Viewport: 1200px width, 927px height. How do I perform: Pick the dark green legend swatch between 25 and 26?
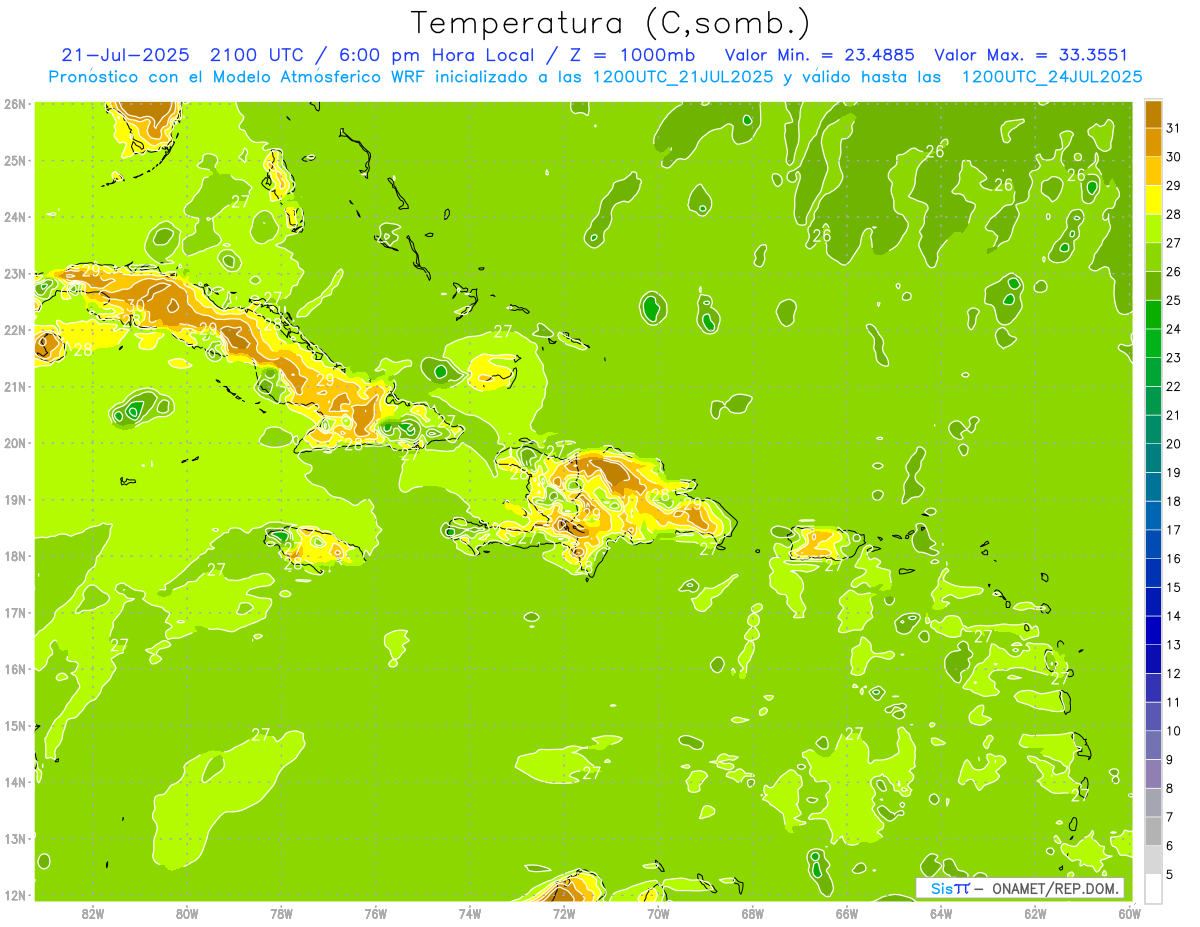1153,286
